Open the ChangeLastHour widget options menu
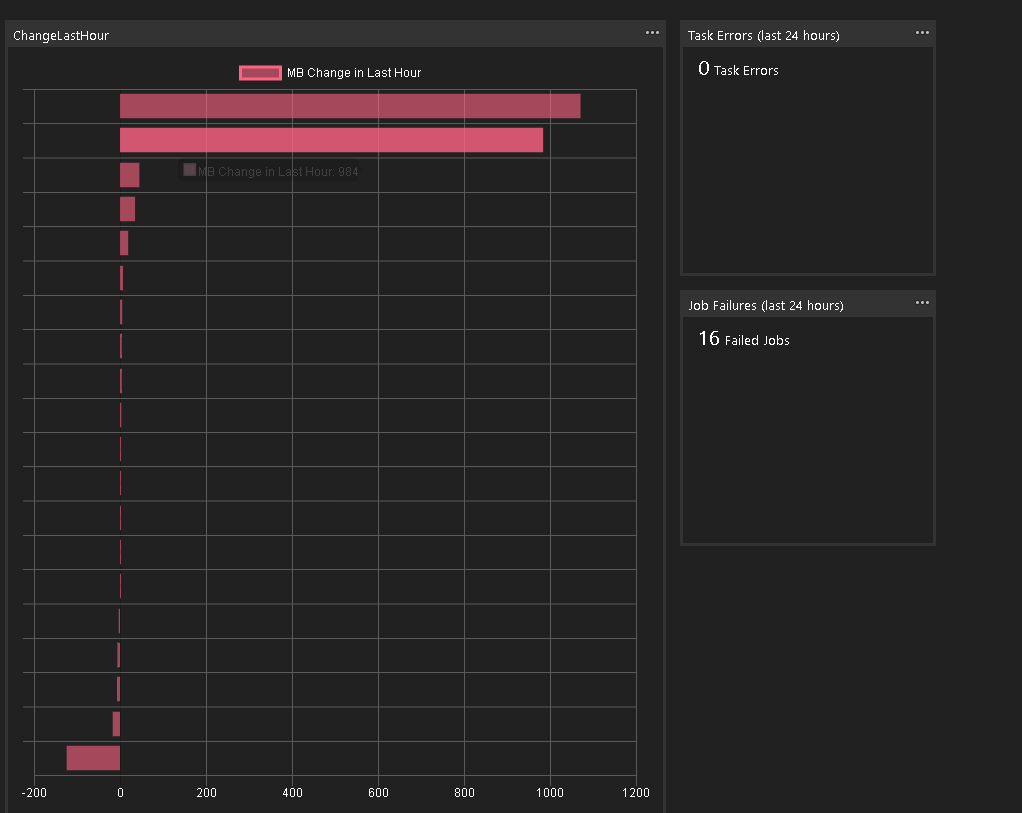Screen dimensions: 1022x813 coord(652,33)
